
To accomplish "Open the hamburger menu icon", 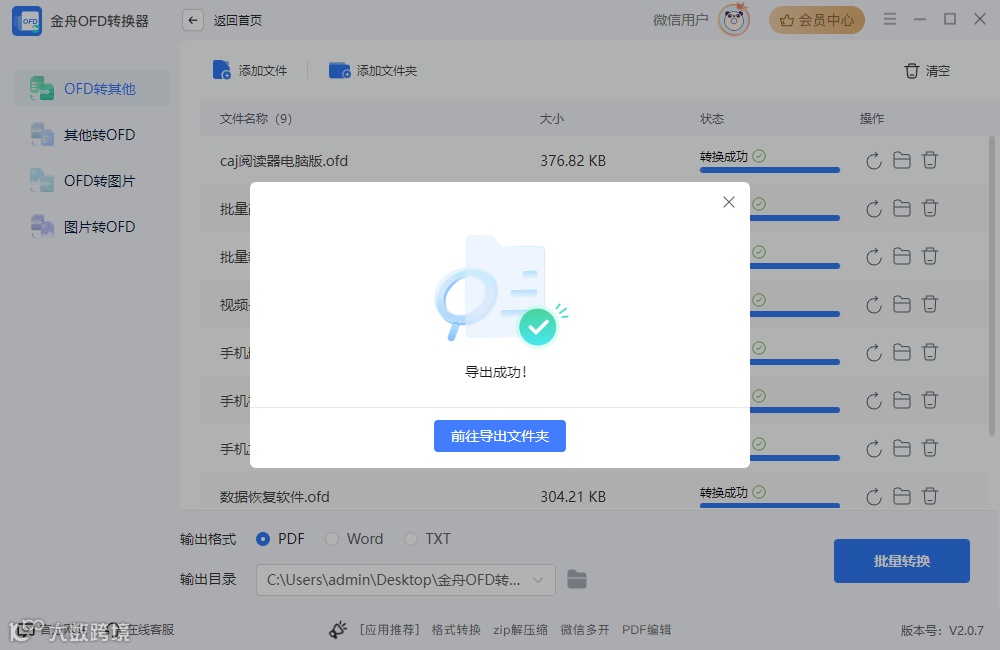I will click(x=890, y=19).
